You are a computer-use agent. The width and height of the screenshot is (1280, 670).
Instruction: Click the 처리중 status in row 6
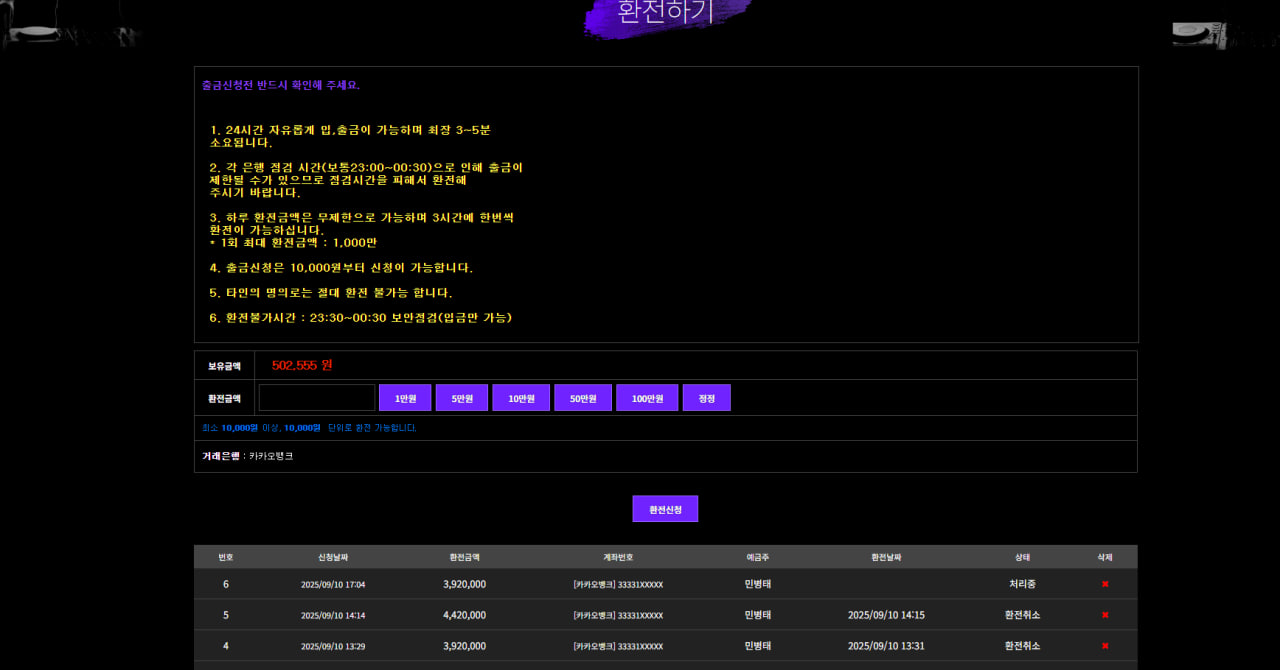(x=1022, y=584)
